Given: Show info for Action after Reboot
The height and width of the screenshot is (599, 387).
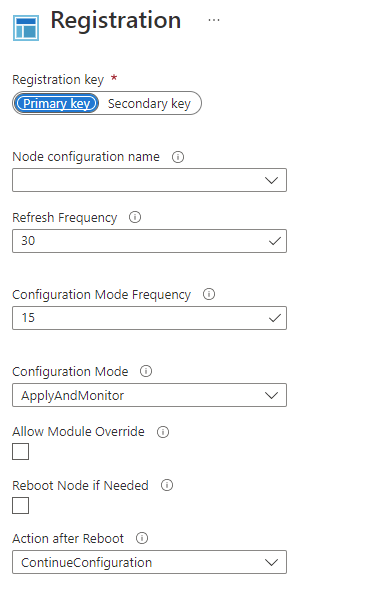Looking at the screenshot, I should coord(142,538).
